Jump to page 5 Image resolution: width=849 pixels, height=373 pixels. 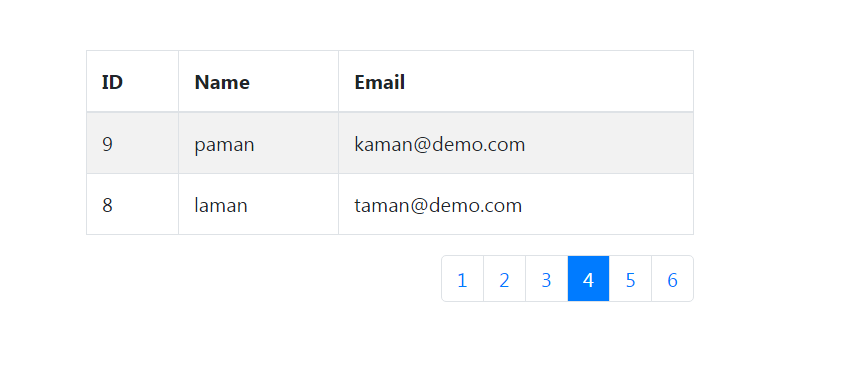click(x=630, y=278)
